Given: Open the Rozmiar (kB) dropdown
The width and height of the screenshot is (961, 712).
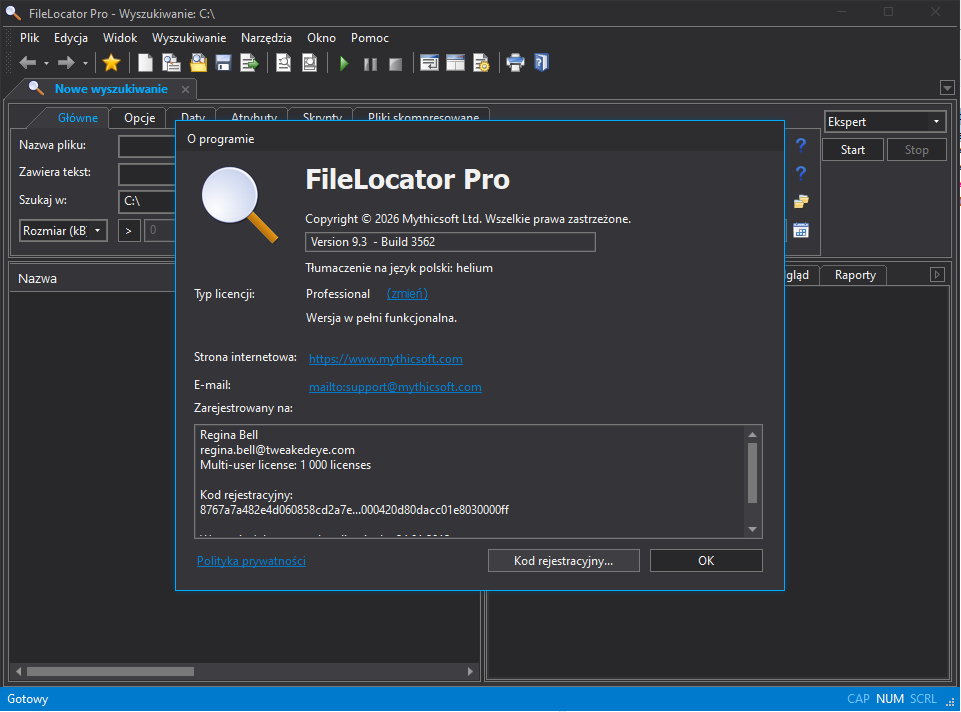Looking at the screenshot, I should [x=63, y=230].
